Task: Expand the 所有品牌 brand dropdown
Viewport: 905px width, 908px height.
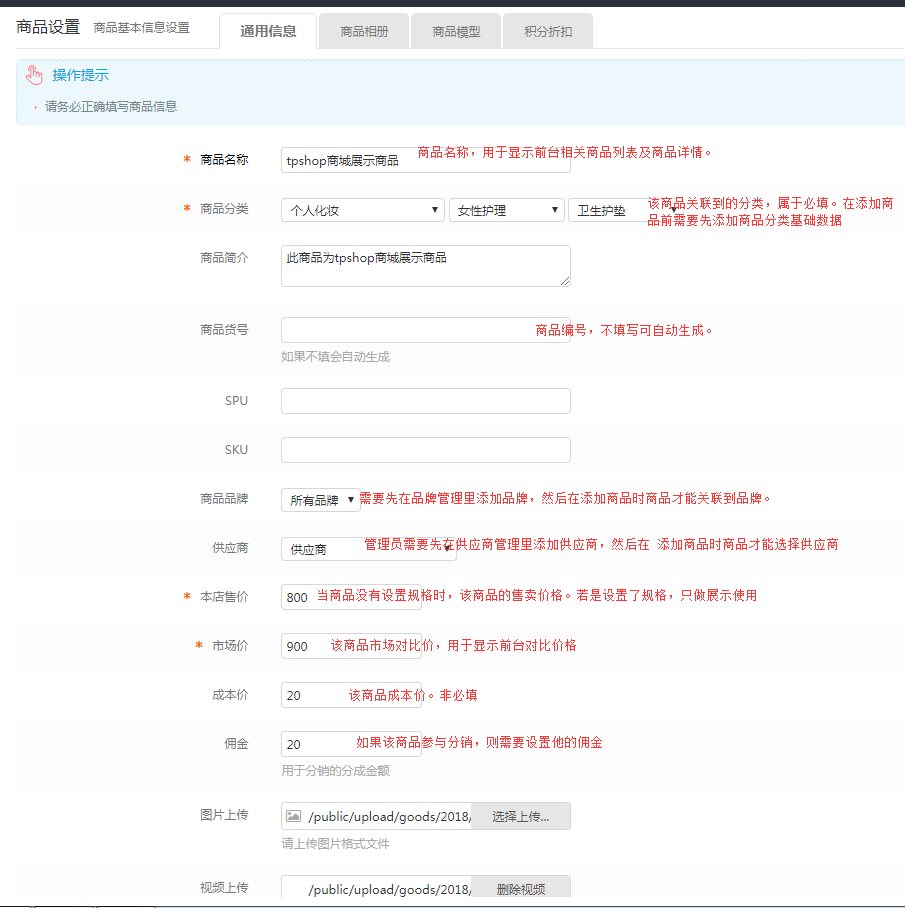Action: click(320, 500)
